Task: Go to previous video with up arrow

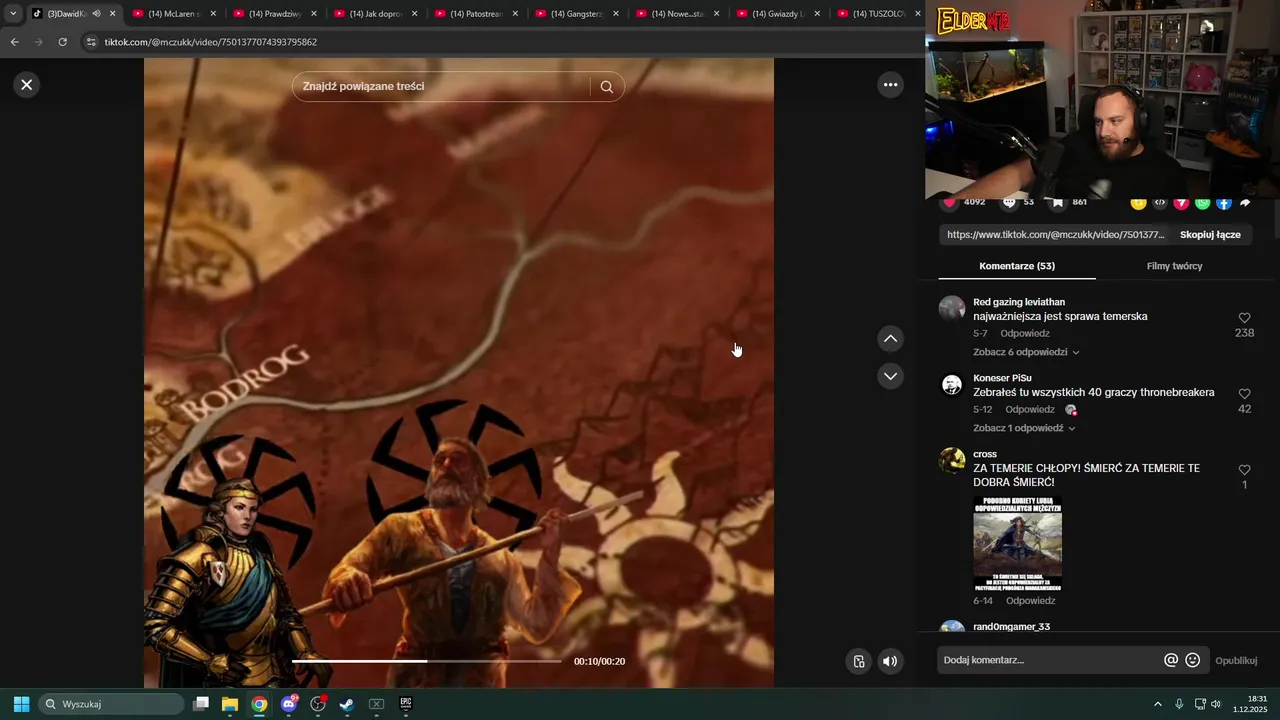Action: (890, 339)
